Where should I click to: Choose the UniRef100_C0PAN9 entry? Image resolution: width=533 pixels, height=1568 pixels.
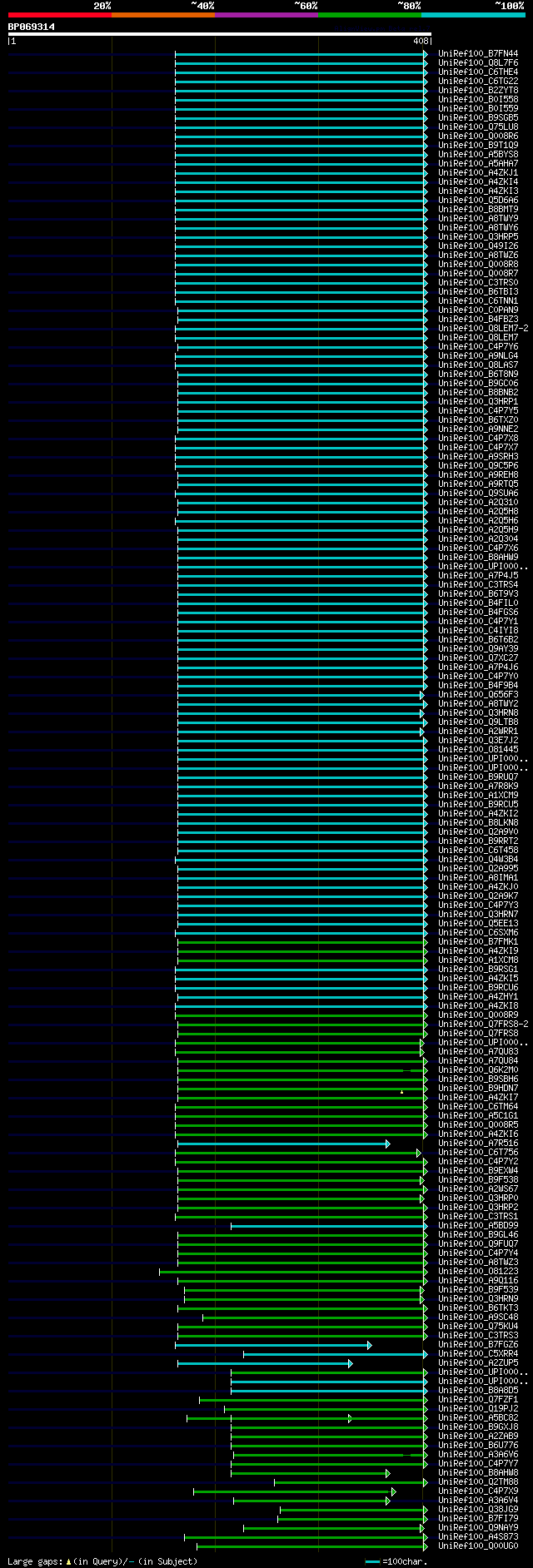pos(478,310)
